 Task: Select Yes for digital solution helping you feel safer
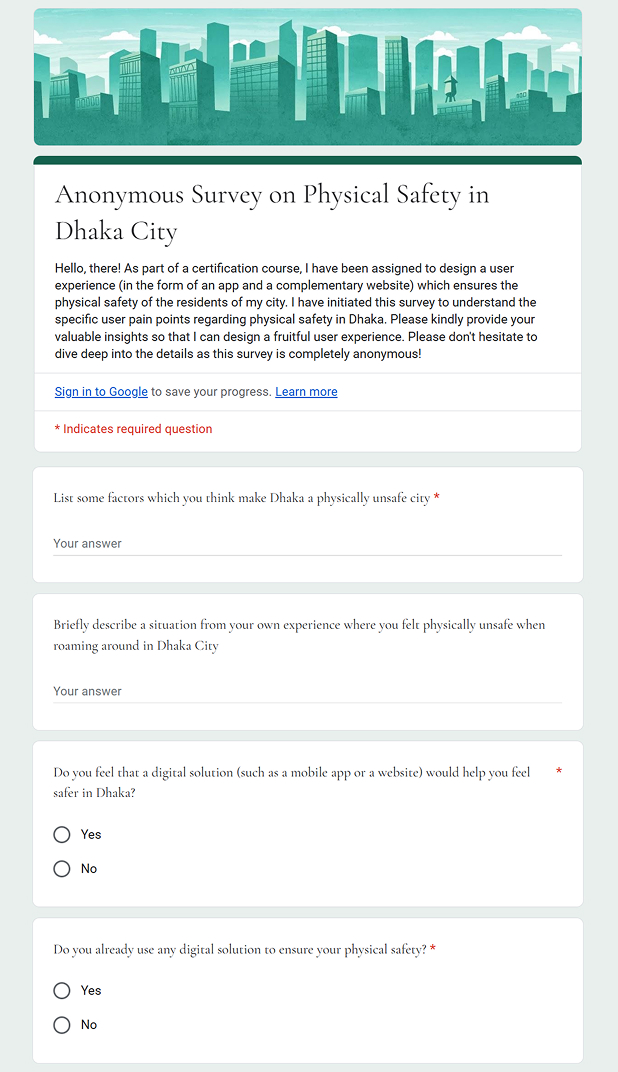pyautogui.click(x=62, y=834)
